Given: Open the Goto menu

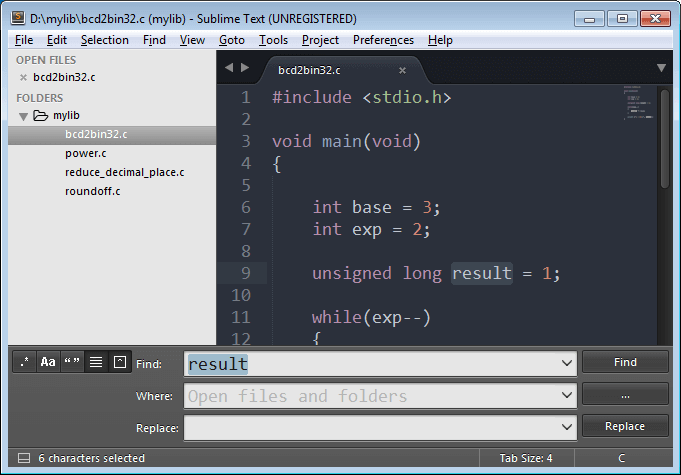Looking at the screenshot, I should [232, 40].
